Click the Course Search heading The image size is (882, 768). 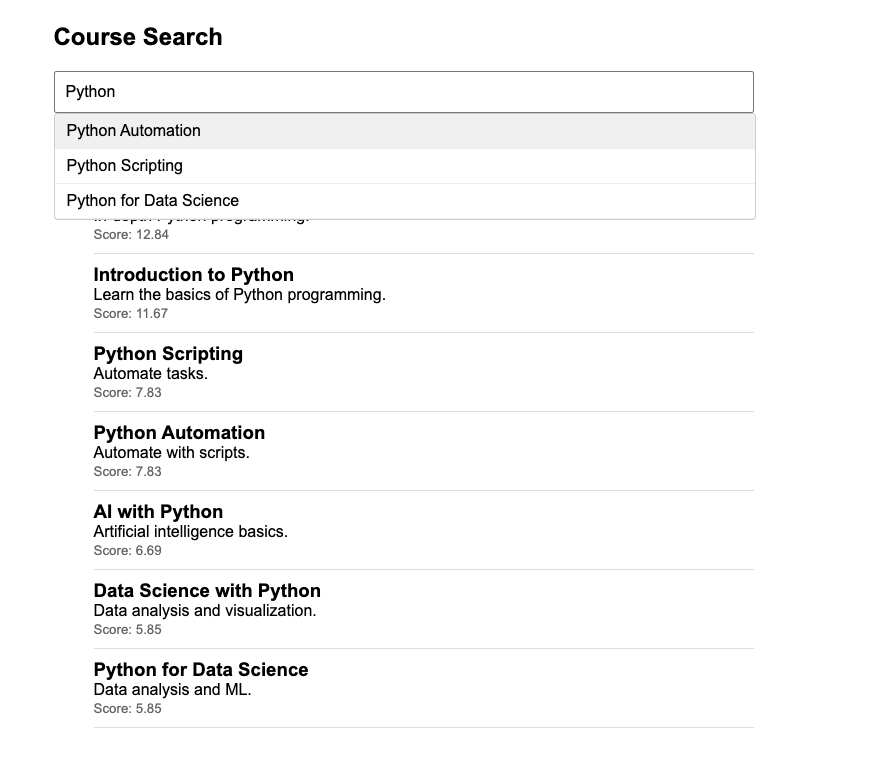pyautogui.click(x=138, y=37)
